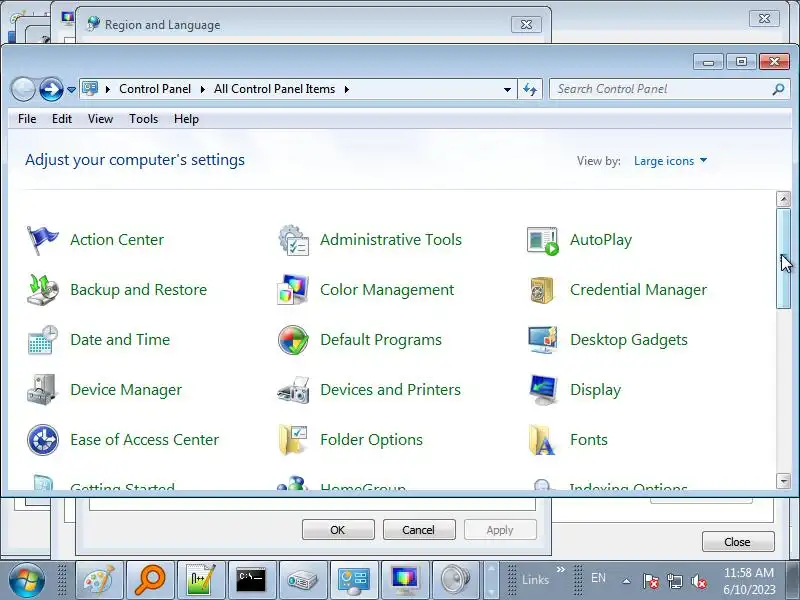The width and height of the screenshot is (800, 600).
Task: Click the Administrative Tools link text
Action: tap(391, 240)
